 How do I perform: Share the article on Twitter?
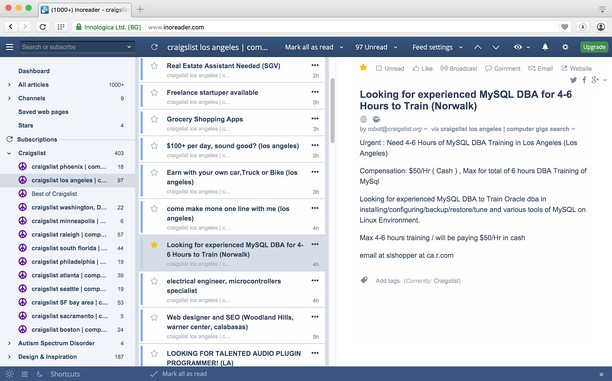573,80
